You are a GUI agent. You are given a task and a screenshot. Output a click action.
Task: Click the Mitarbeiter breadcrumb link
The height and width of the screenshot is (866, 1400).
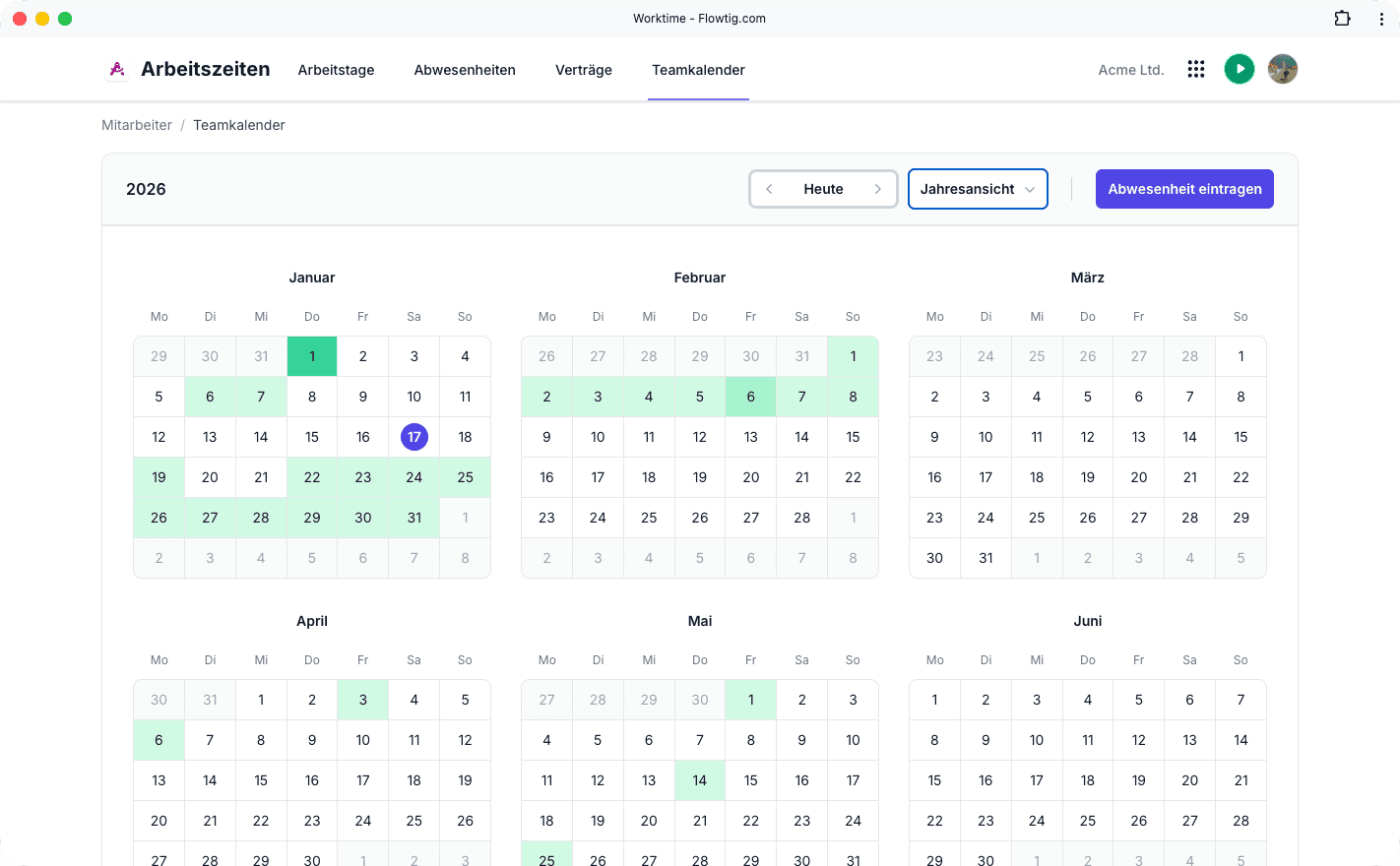coord(137,125)
